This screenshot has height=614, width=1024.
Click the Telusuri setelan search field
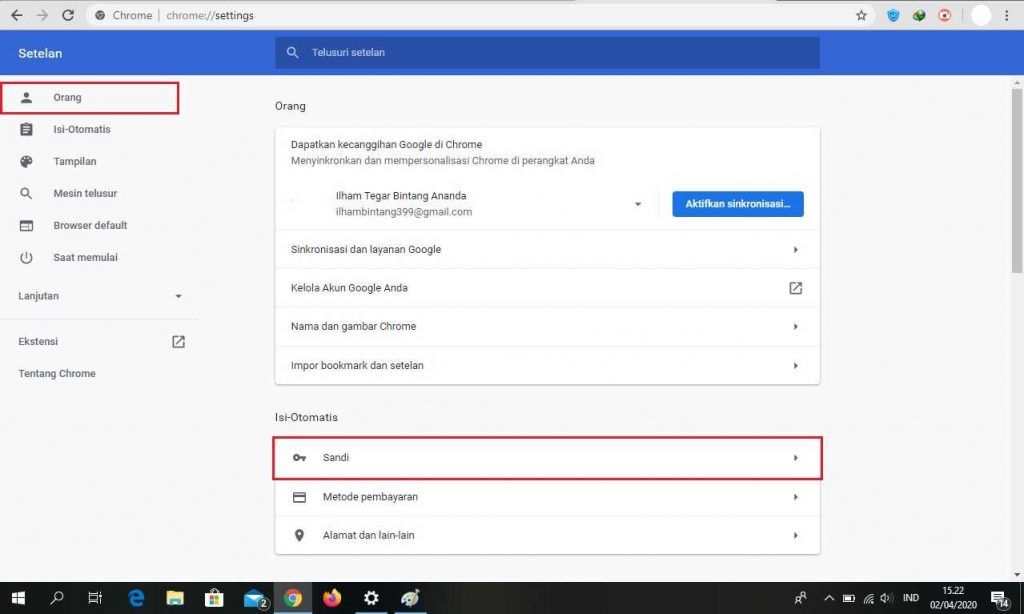pos(547,52)
